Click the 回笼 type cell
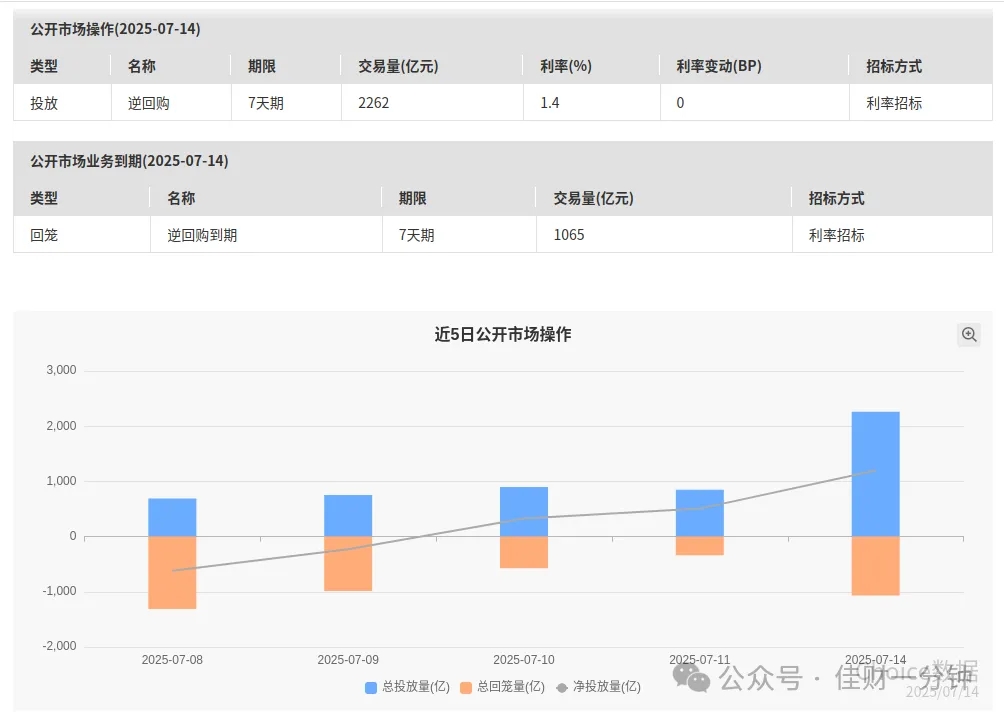The image size is (1004, 718). coord(82,235)
